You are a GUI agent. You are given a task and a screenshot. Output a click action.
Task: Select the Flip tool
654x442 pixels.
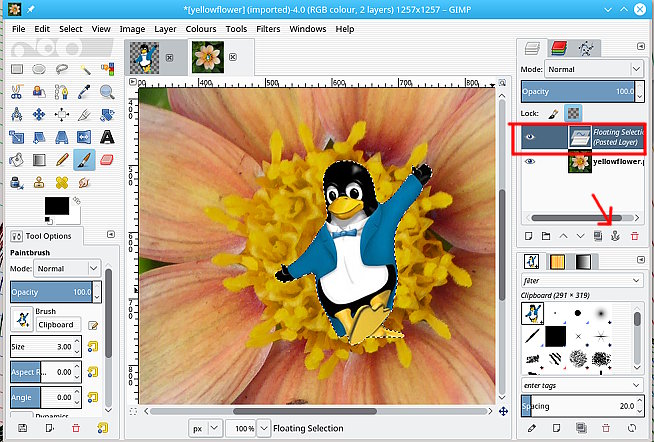click(85, 137)
